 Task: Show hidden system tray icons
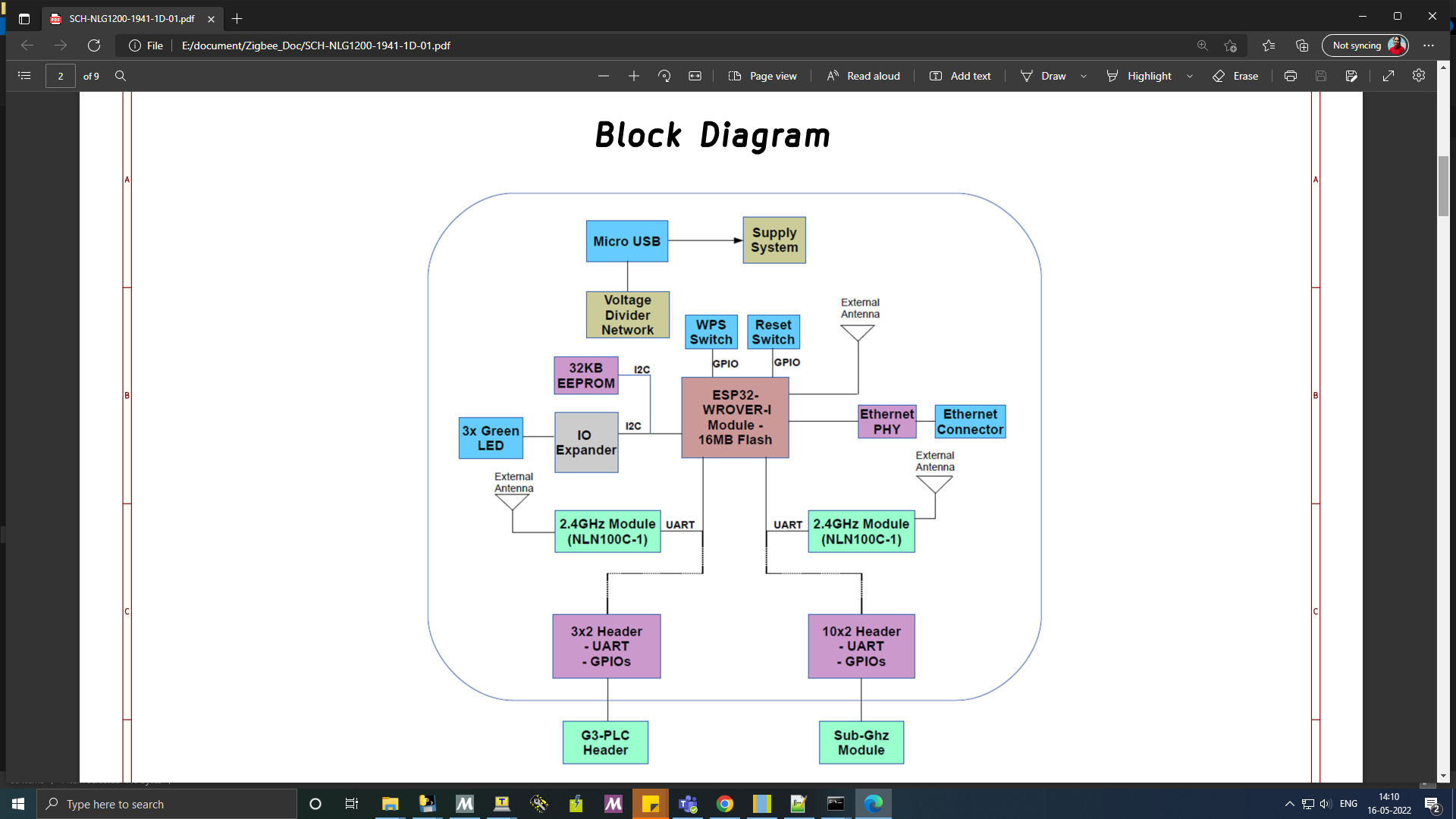(1289, 804)
